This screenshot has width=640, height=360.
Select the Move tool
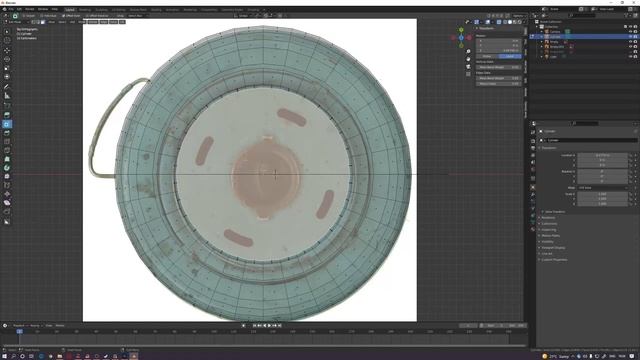coord(7,50)
